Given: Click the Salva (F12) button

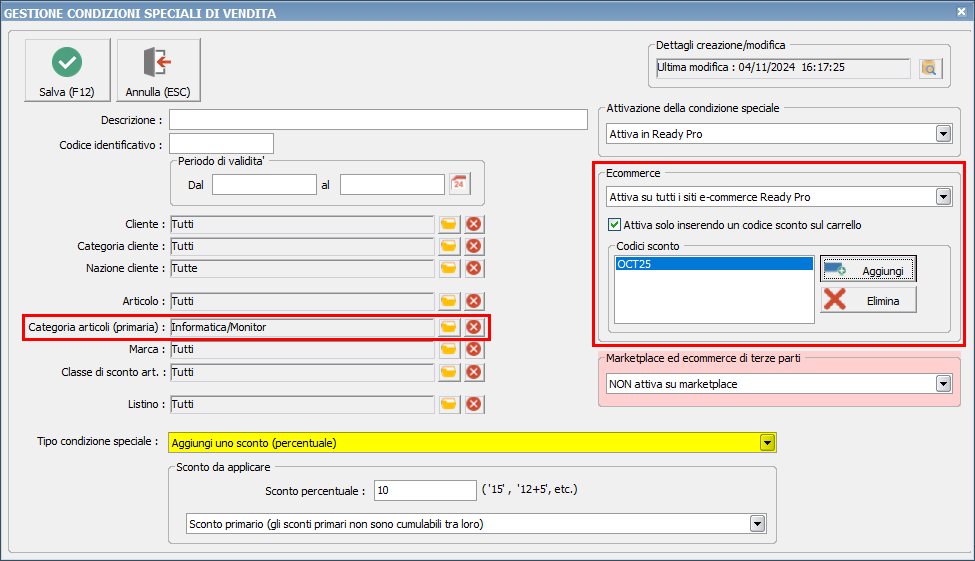Looking at the screenshot, I should tap(67, 70).
